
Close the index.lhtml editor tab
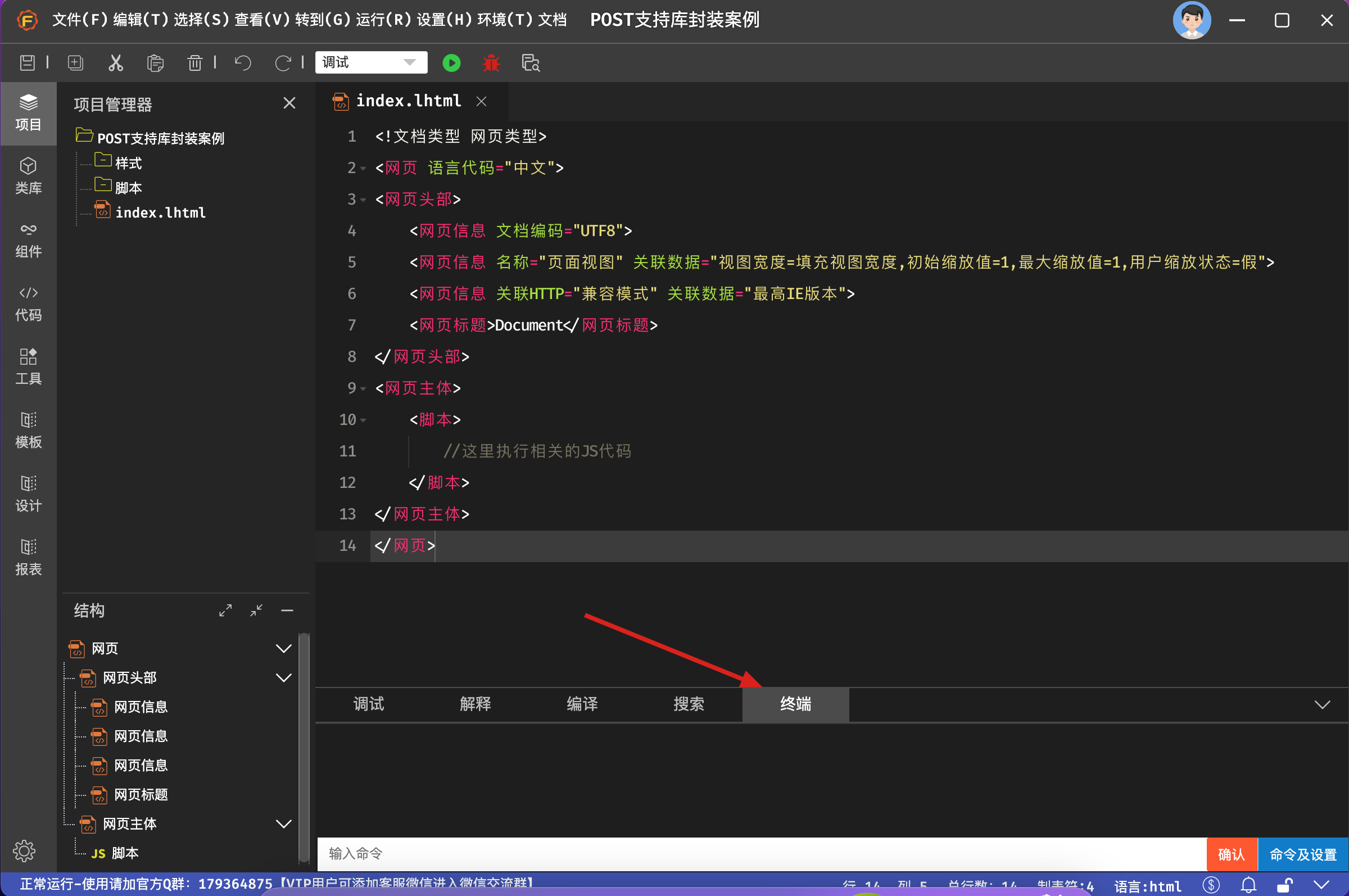tap(482, 101)
